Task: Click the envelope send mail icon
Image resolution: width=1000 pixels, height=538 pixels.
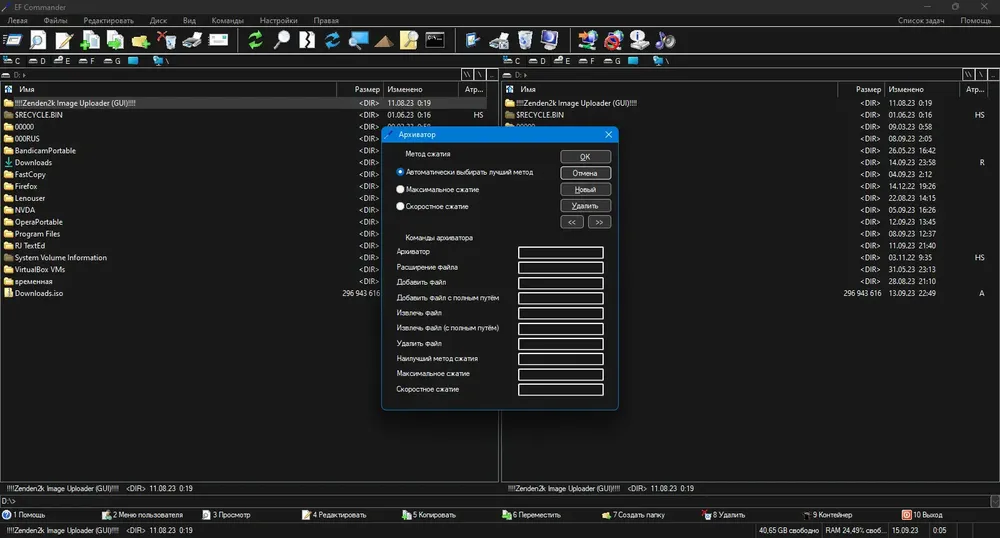Action: (218, 40)
